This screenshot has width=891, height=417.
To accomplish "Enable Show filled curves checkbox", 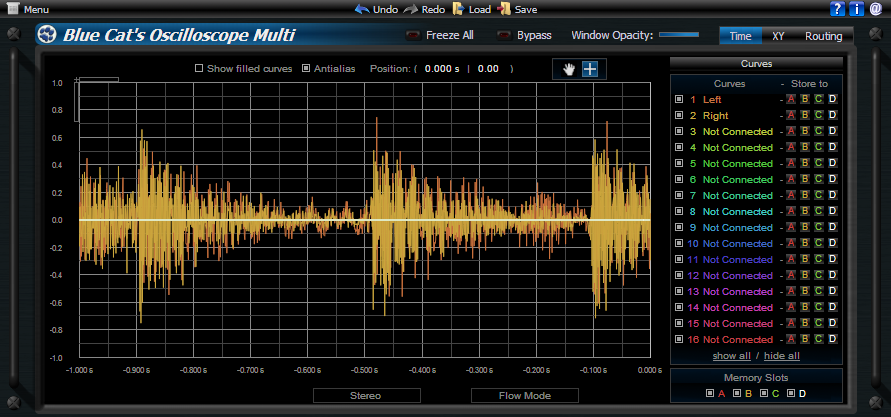I will (199, 69).
